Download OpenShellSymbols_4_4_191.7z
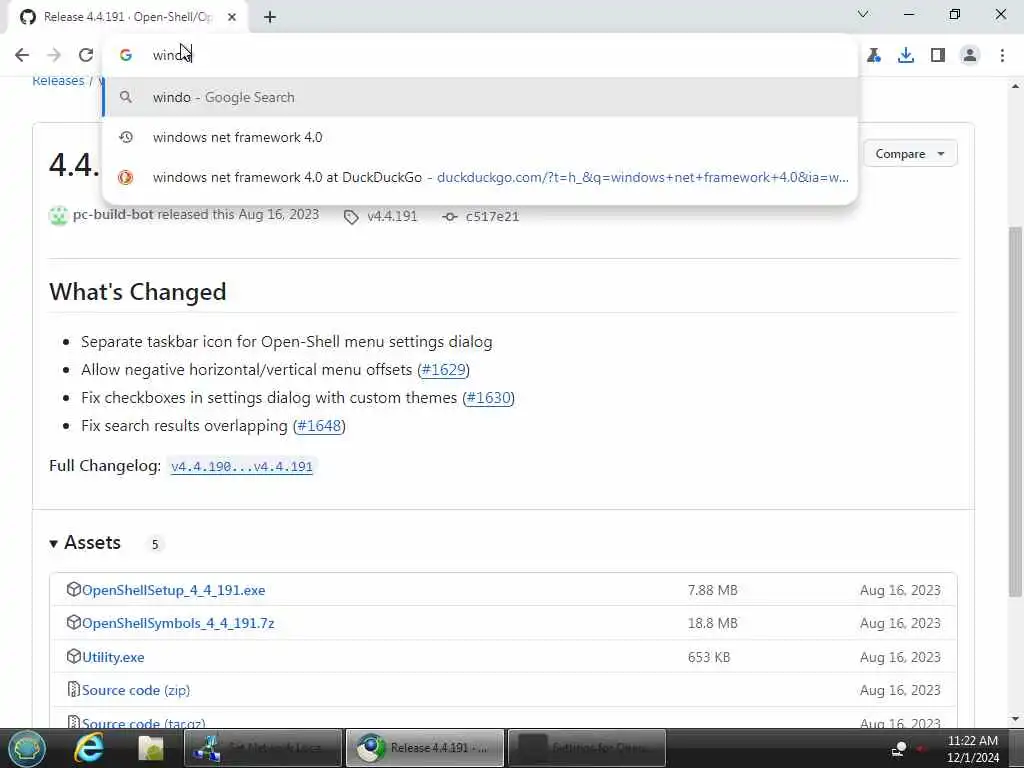Screen dimensions: 1024x768 pyautogui.click(x=178, y=623)
